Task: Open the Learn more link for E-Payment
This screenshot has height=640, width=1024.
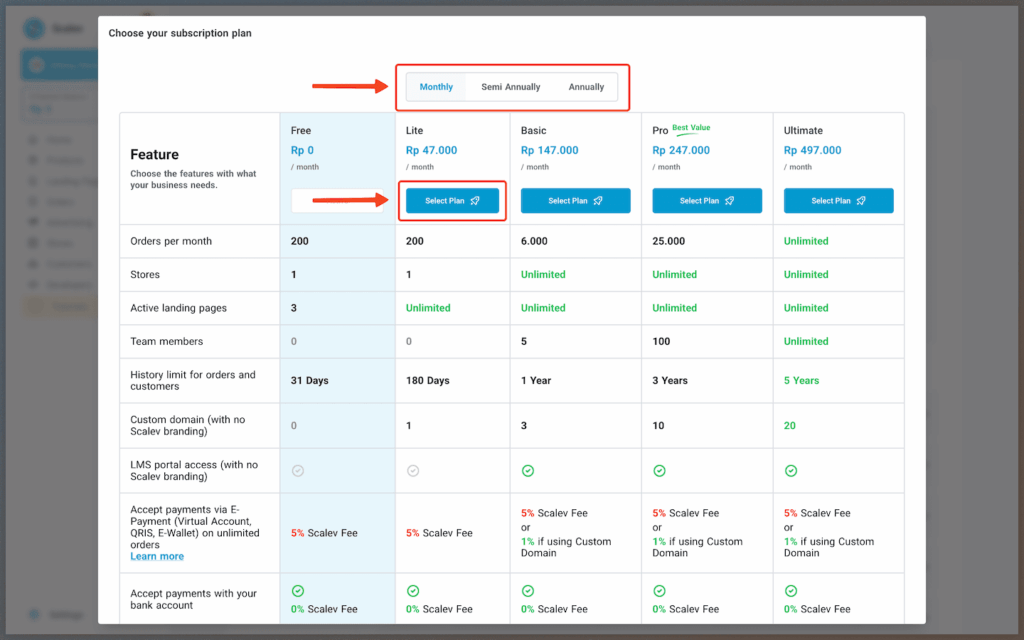Action: tap(157, 556)
